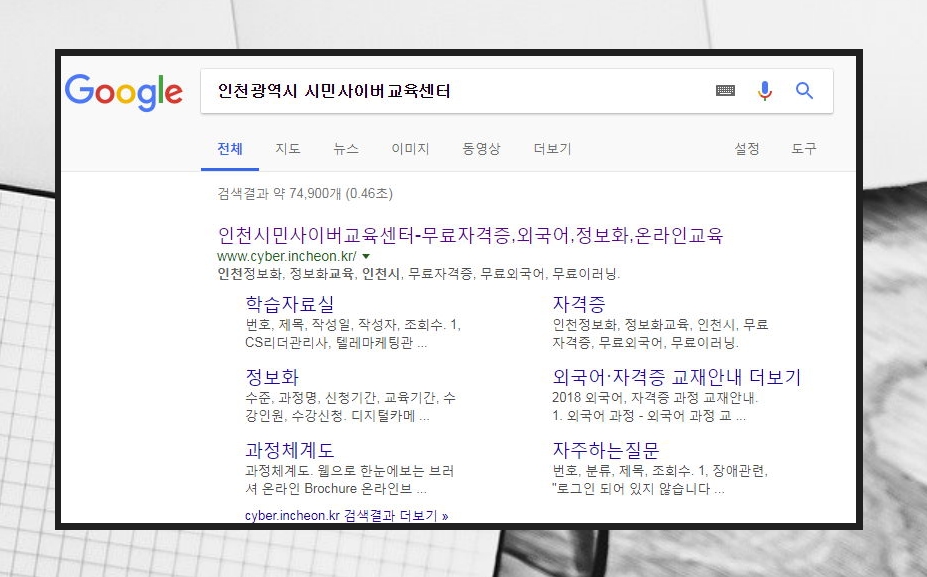Screen dimensions: 927x577
Task: Start voice search with microphone icon
Action: [764, 90]
